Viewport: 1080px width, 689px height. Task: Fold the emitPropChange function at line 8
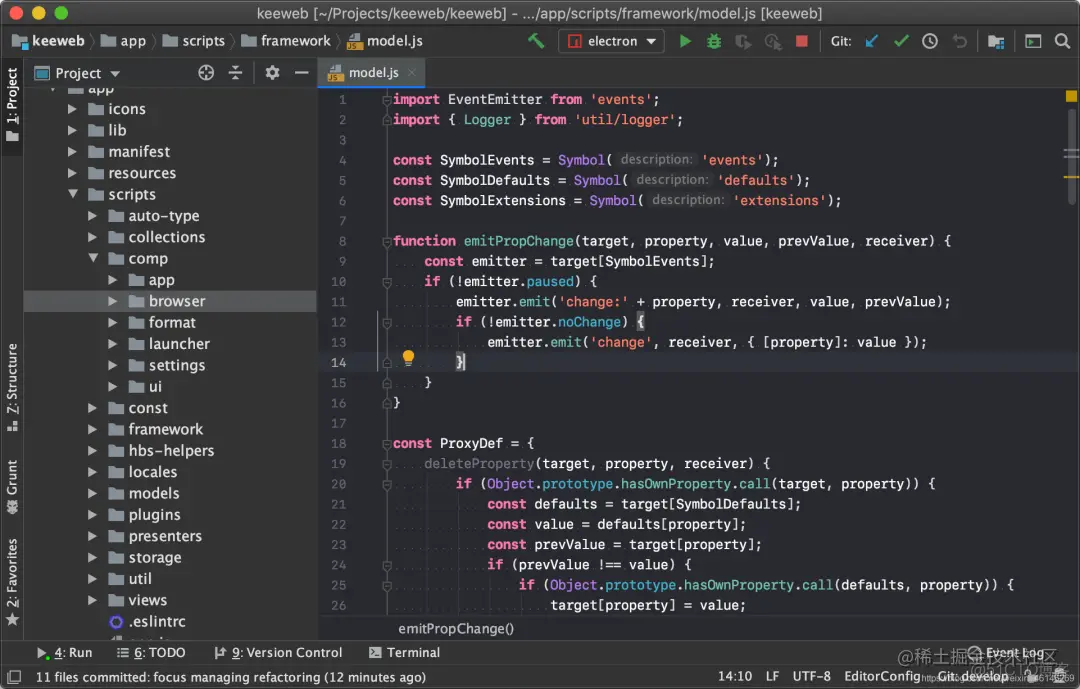pos(387,242)
